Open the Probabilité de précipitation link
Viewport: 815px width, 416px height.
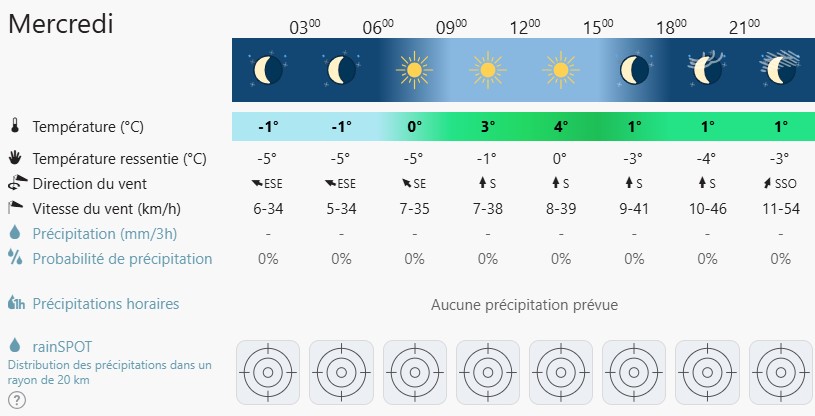coord(122,258)
